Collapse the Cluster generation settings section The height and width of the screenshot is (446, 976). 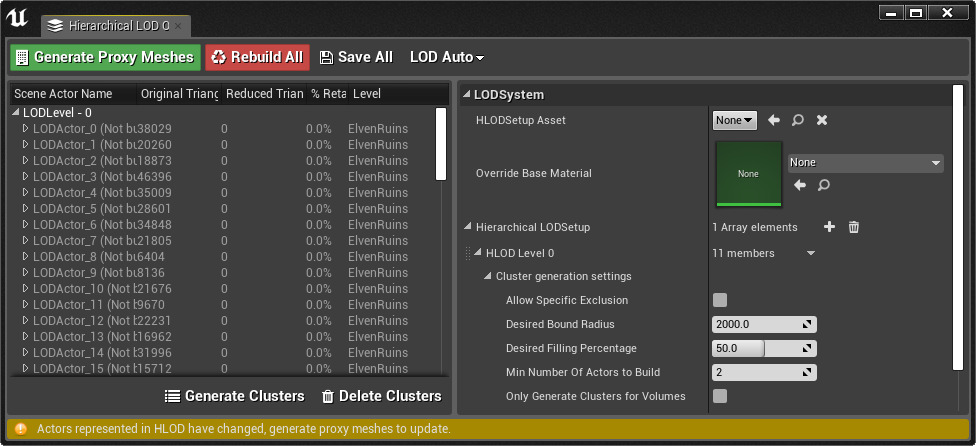pyautogui.click(x=489, y=276)
